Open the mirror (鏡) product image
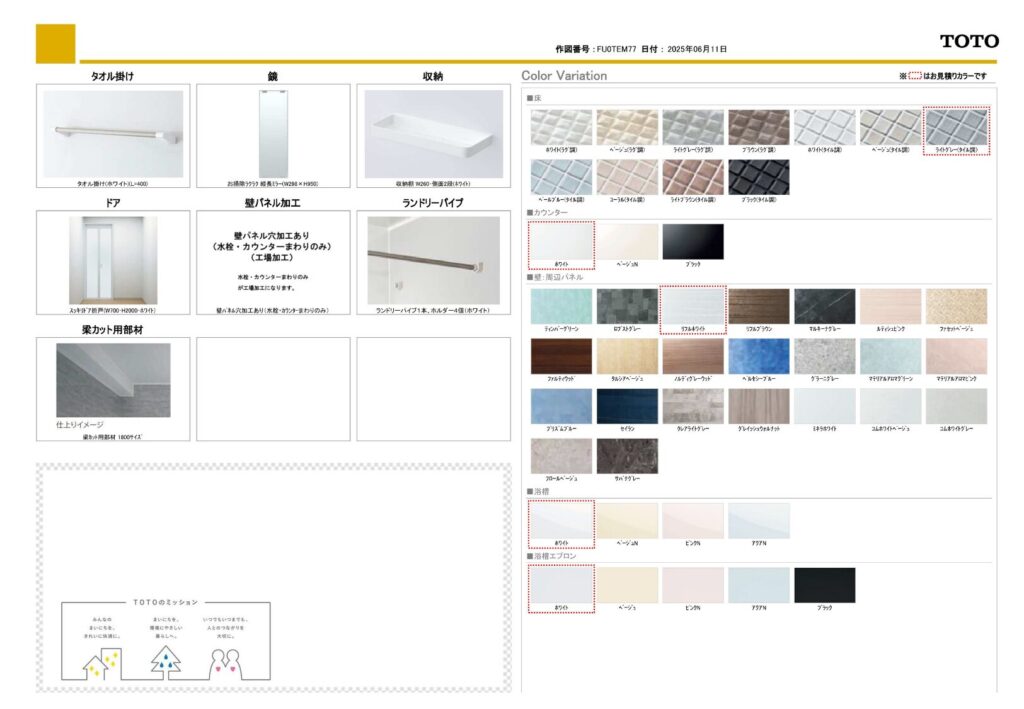Image resolution: width=1024 pixels, height=709 pixels. [273, 134]
